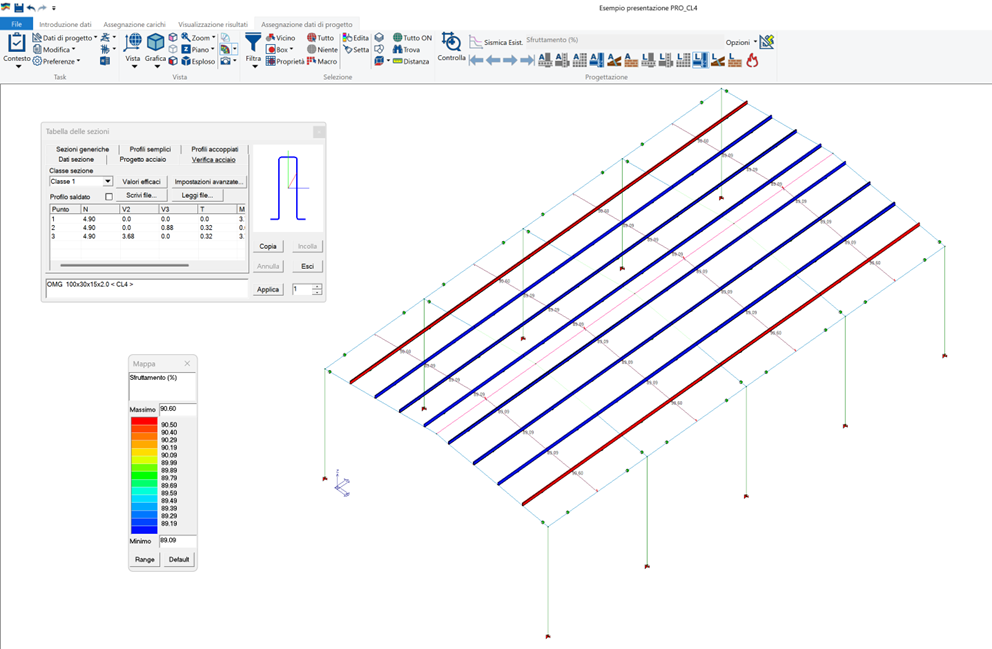Click the dark blue swatch at legend bottom

coord(144,529)
